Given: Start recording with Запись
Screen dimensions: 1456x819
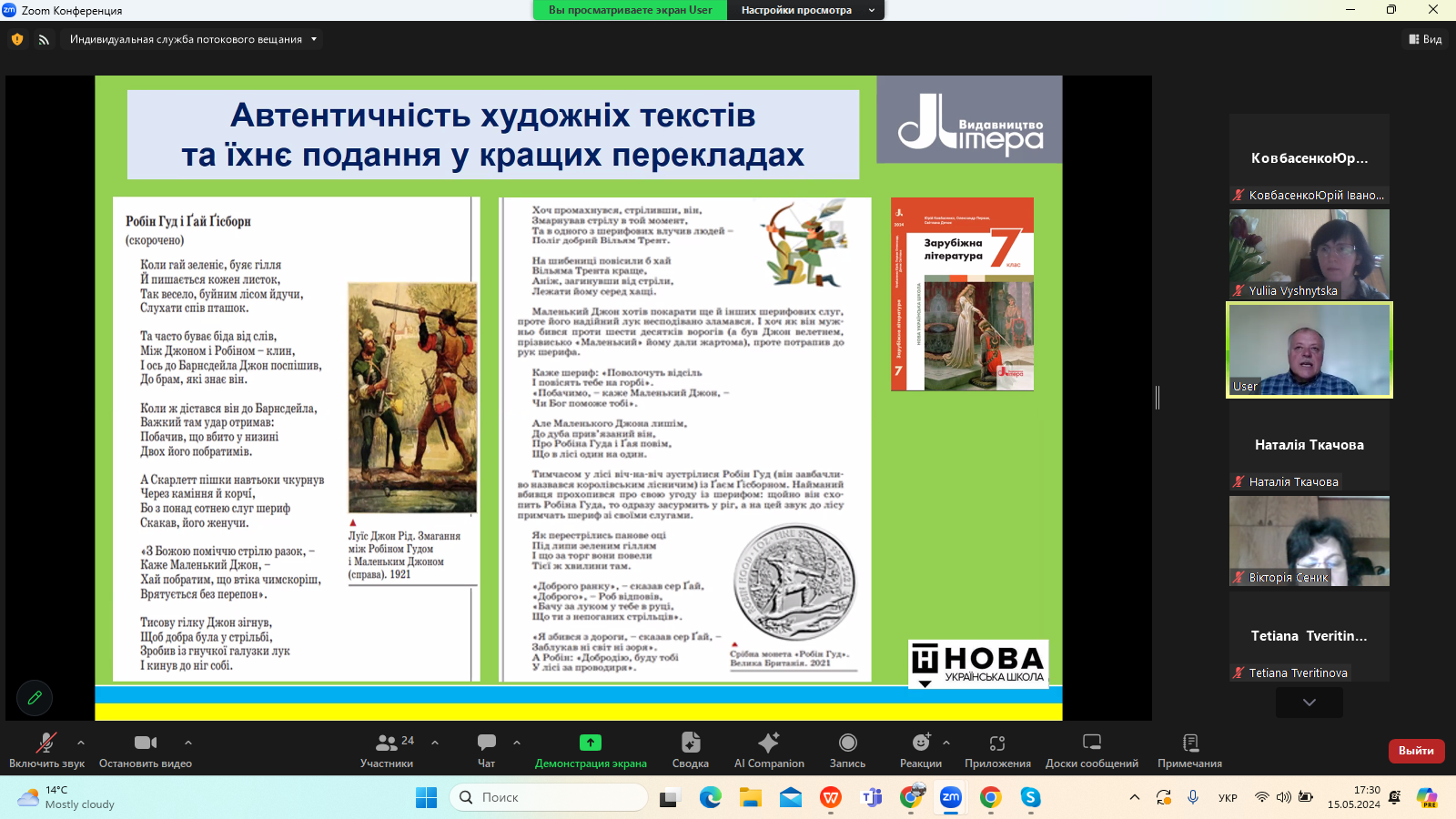Looking at the screenshot, I should [x=847, y=750].
